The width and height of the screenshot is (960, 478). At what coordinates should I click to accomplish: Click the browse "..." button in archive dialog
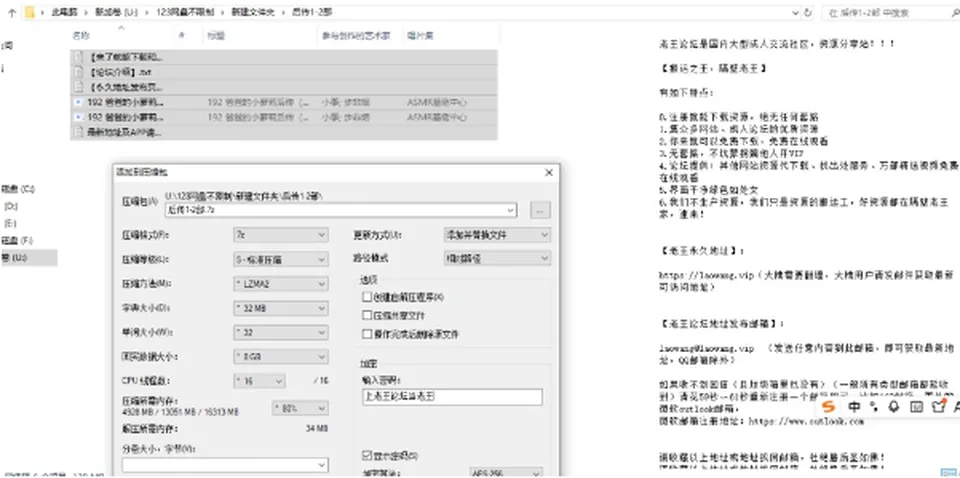(539, 210)
